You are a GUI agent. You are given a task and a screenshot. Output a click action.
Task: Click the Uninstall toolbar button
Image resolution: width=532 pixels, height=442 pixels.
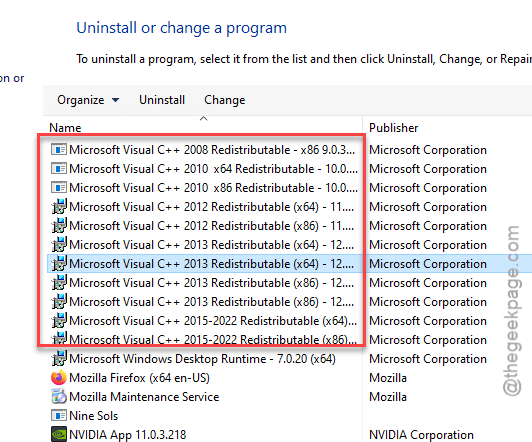[x=162, y=100]
